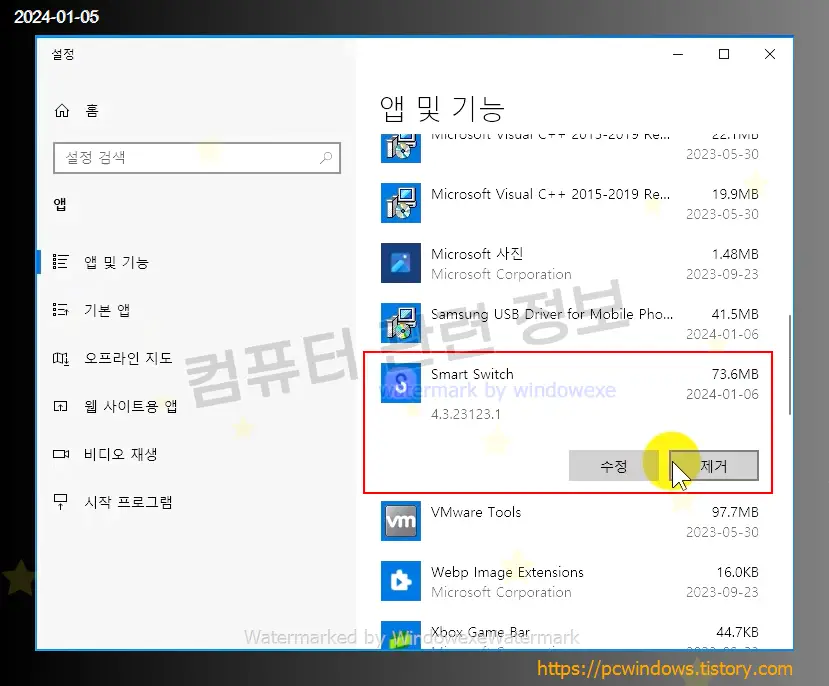Click the 오프라인 지도 map icon
This screenshot has height=686, width=829.
tap(60, 358)
